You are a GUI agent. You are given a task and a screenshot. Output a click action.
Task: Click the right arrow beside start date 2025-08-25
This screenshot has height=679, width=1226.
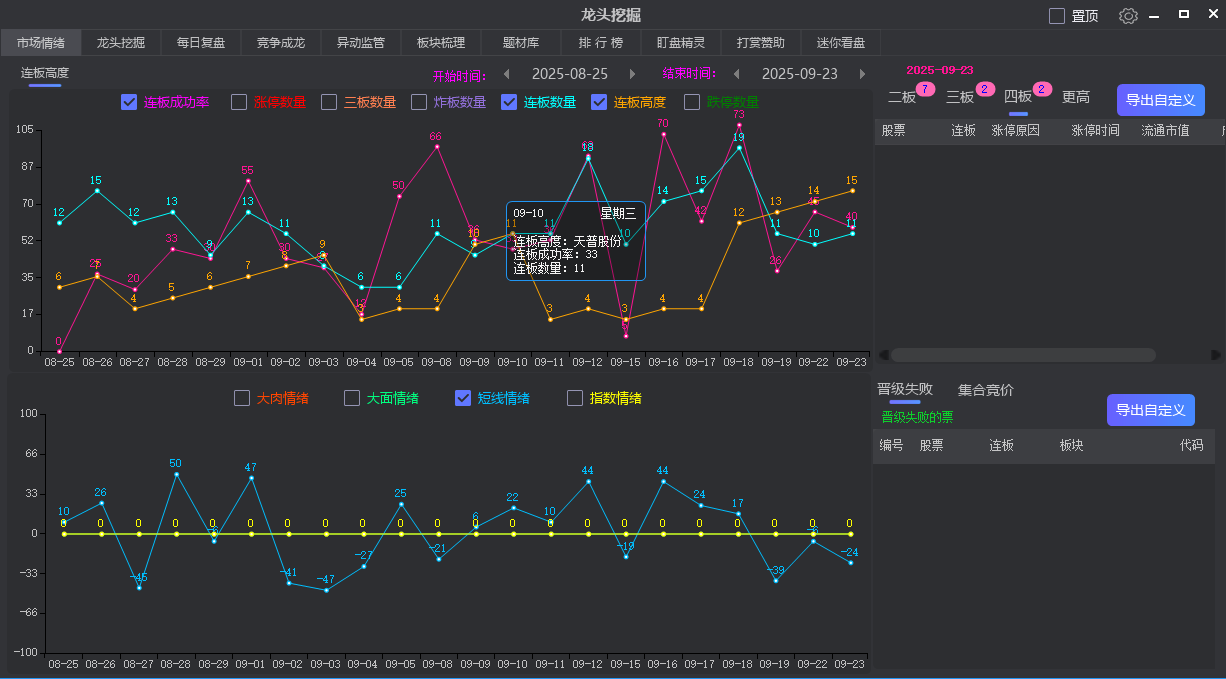click(631, 74)
